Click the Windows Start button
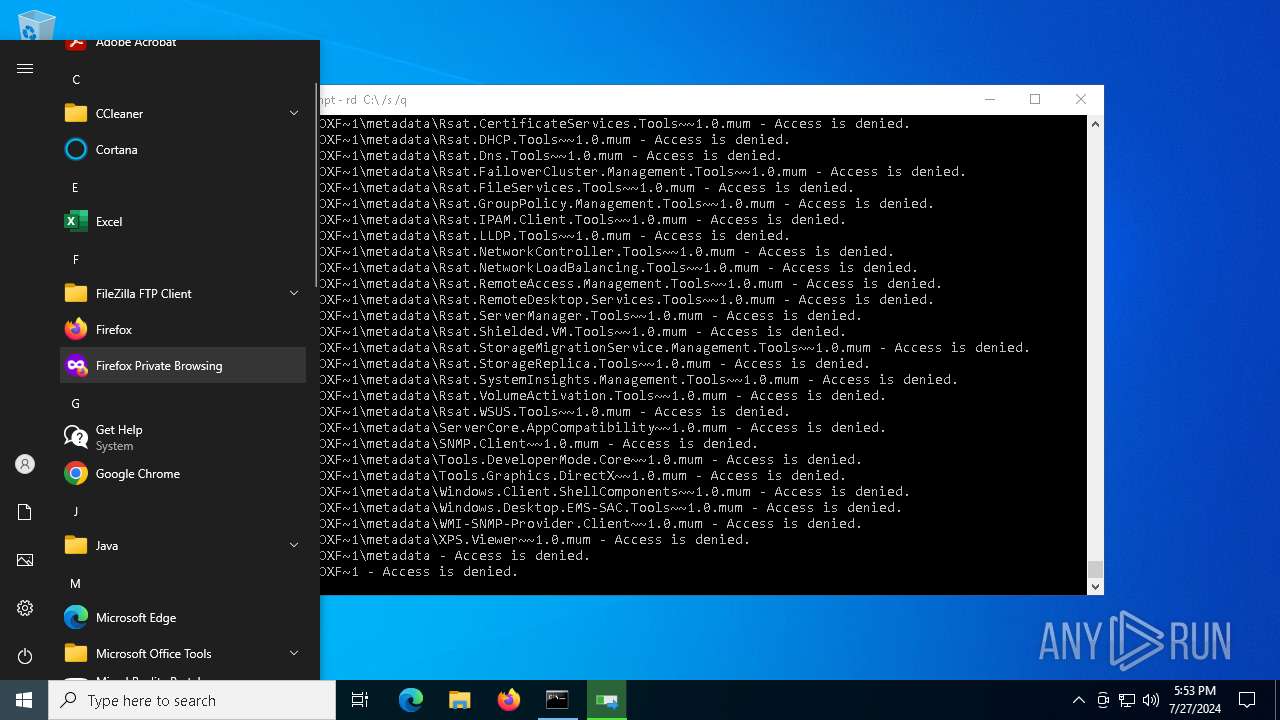 [x=24, y=700]
